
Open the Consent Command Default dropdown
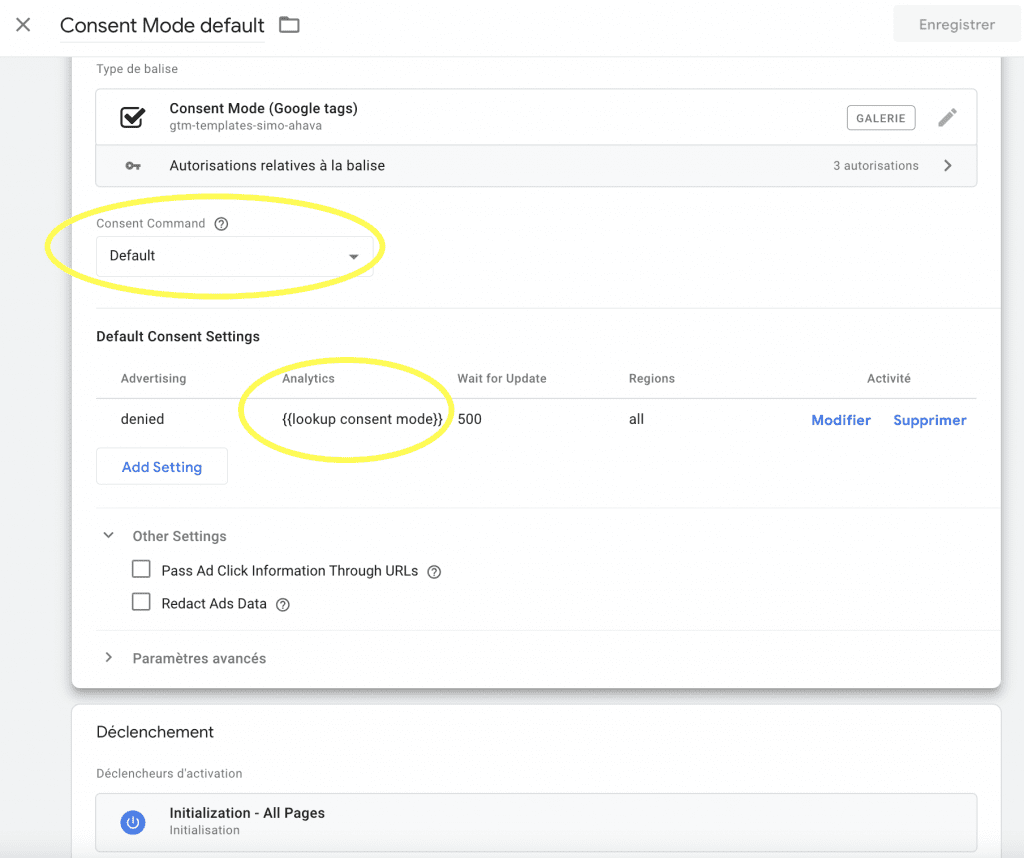[234, 256]
